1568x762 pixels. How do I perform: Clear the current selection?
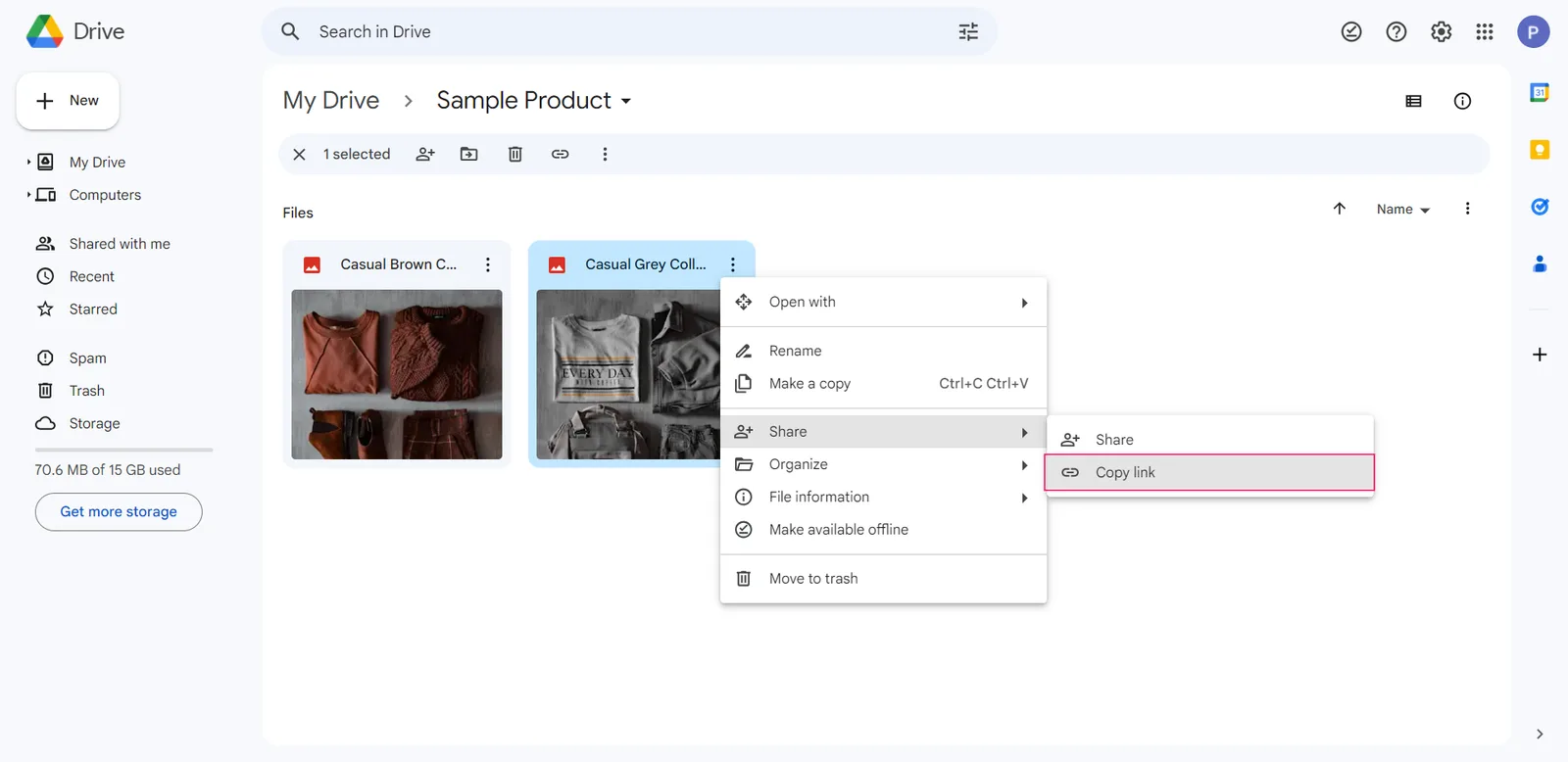(x=300, y=155)
